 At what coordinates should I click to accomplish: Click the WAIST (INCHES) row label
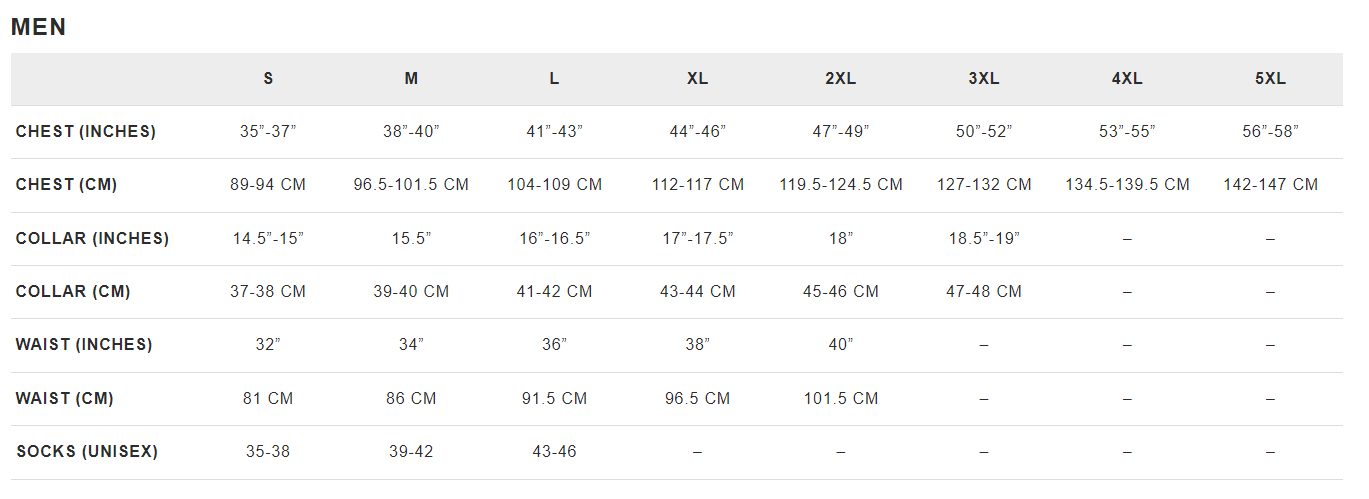tap(84, 345)
